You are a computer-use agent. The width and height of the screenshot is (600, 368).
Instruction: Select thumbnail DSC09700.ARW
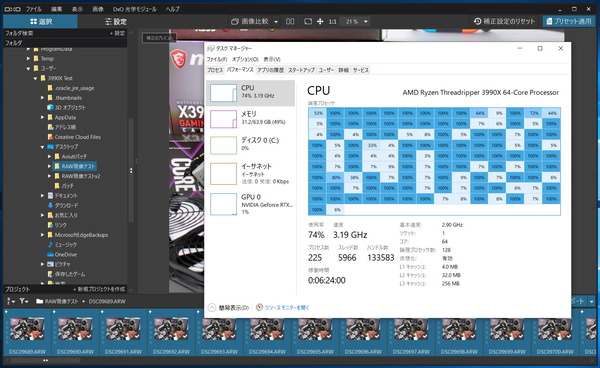click(555, 333)
